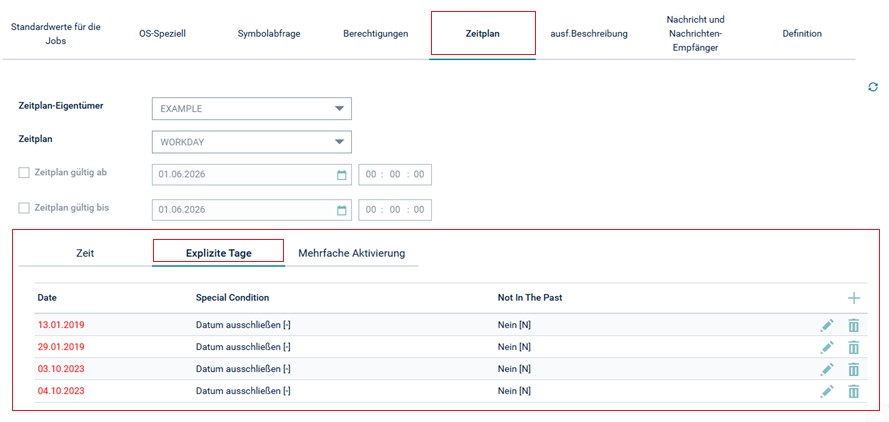Enable the Zeitplan gültig ab checkbox
The width and height of the screenshot is (889, 422).
(x=24, y=173)
